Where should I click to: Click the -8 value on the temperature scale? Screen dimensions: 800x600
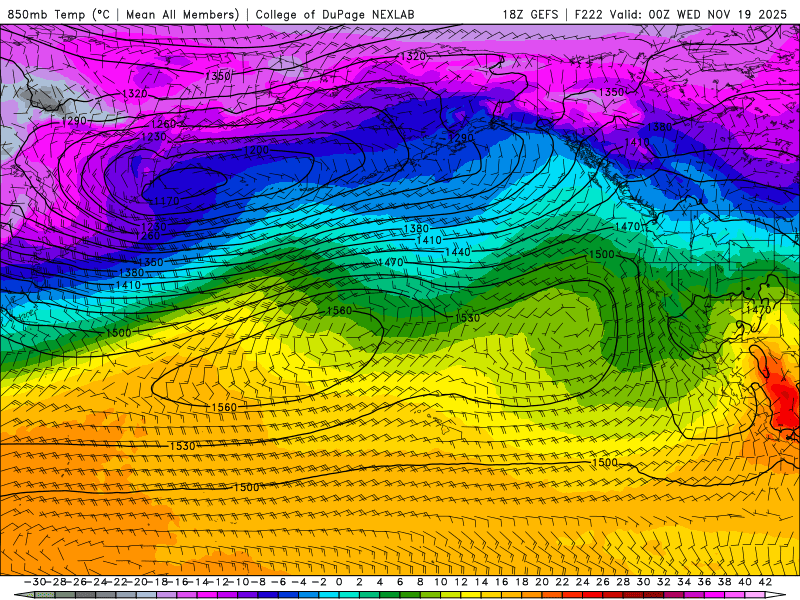click(259, 582)
